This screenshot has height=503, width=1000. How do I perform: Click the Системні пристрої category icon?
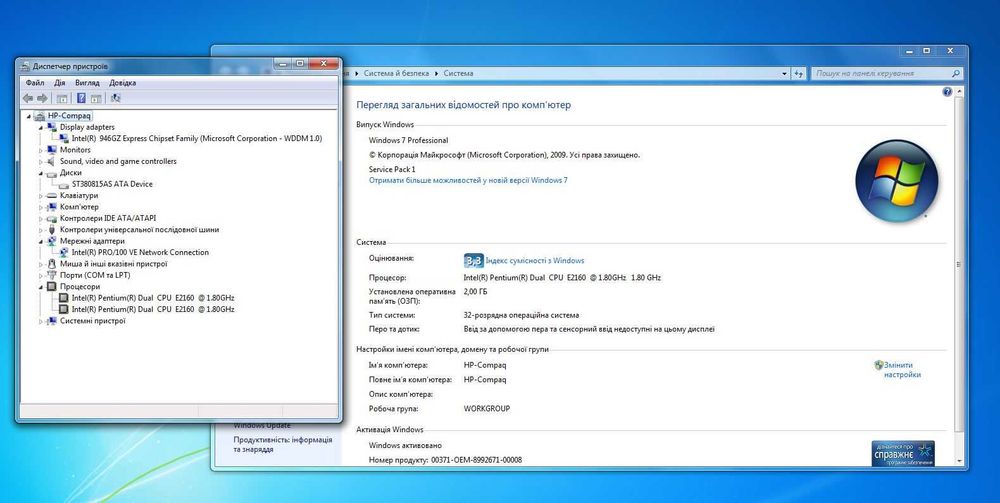pos(52,321)
